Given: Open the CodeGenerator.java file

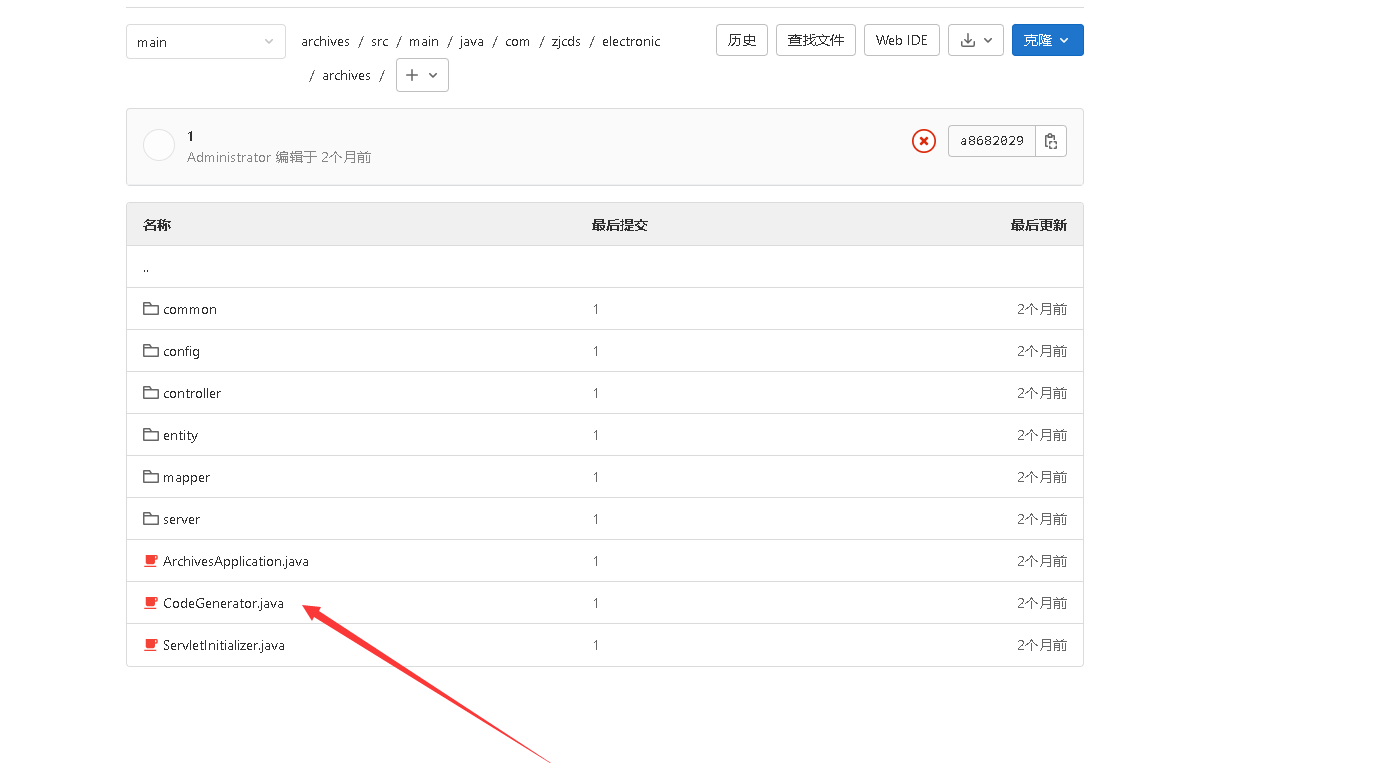Looking at the screenshot, I should click(x=223, y=603).
